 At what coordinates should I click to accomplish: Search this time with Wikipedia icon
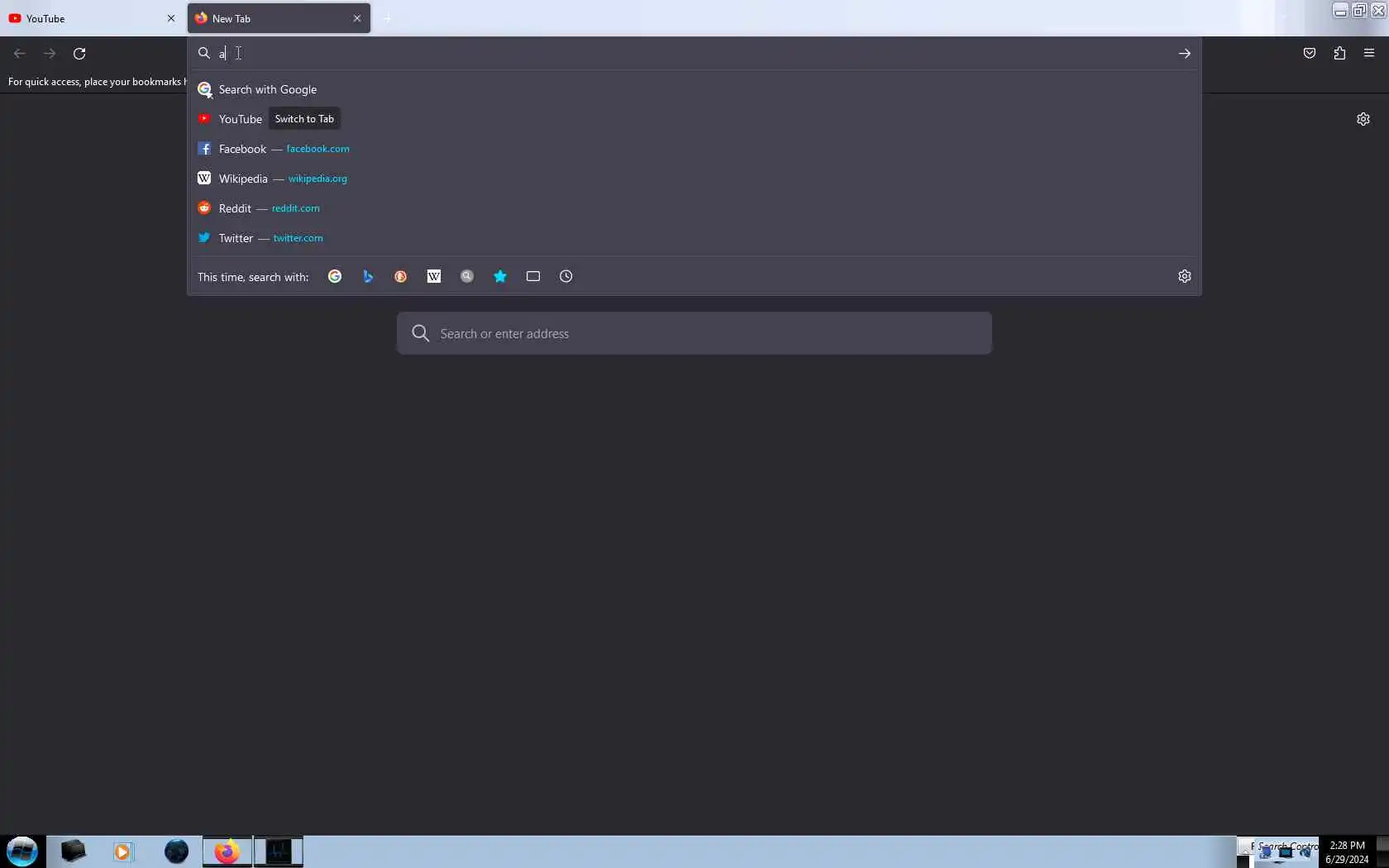click(434, 276)
